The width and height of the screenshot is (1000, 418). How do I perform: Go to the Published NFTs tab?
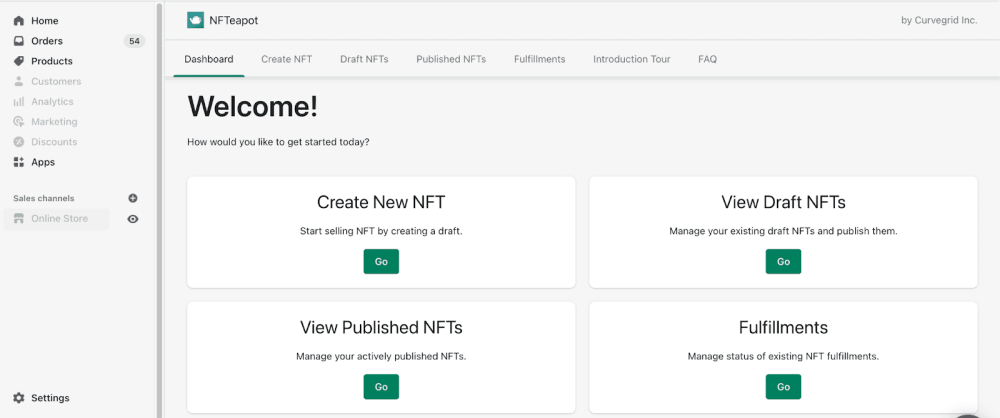(x=451, y=59)
